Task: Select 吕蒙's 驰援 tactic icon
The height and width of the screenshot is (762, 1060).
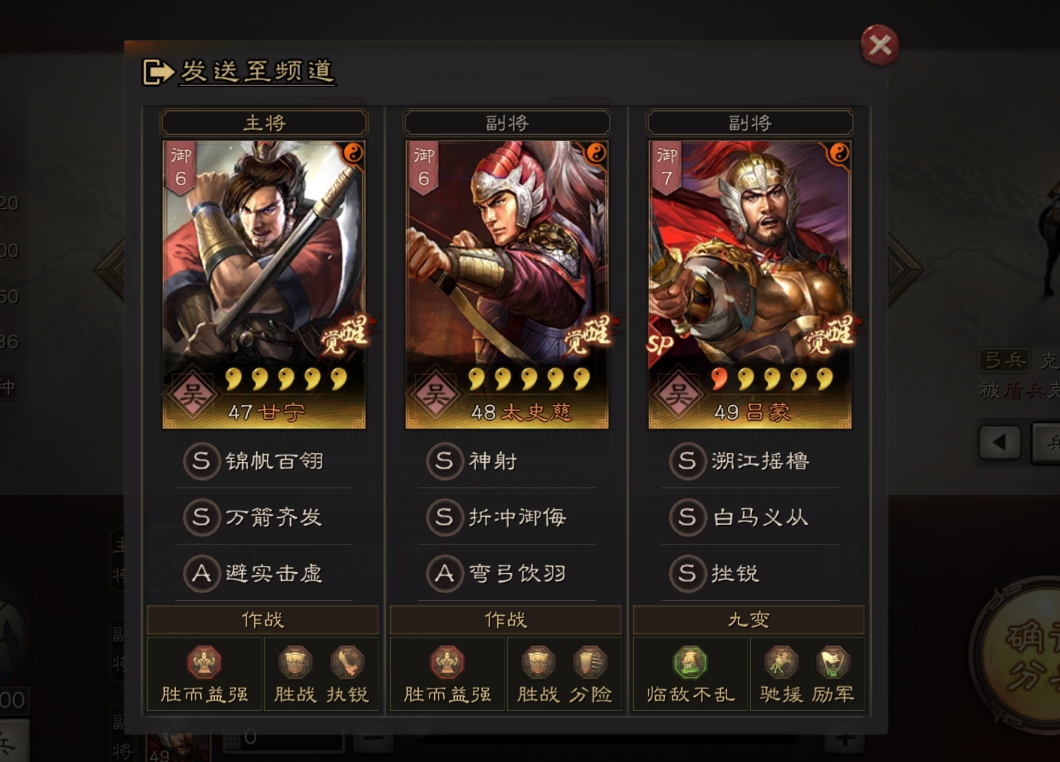Action: (x=781, y=662)
